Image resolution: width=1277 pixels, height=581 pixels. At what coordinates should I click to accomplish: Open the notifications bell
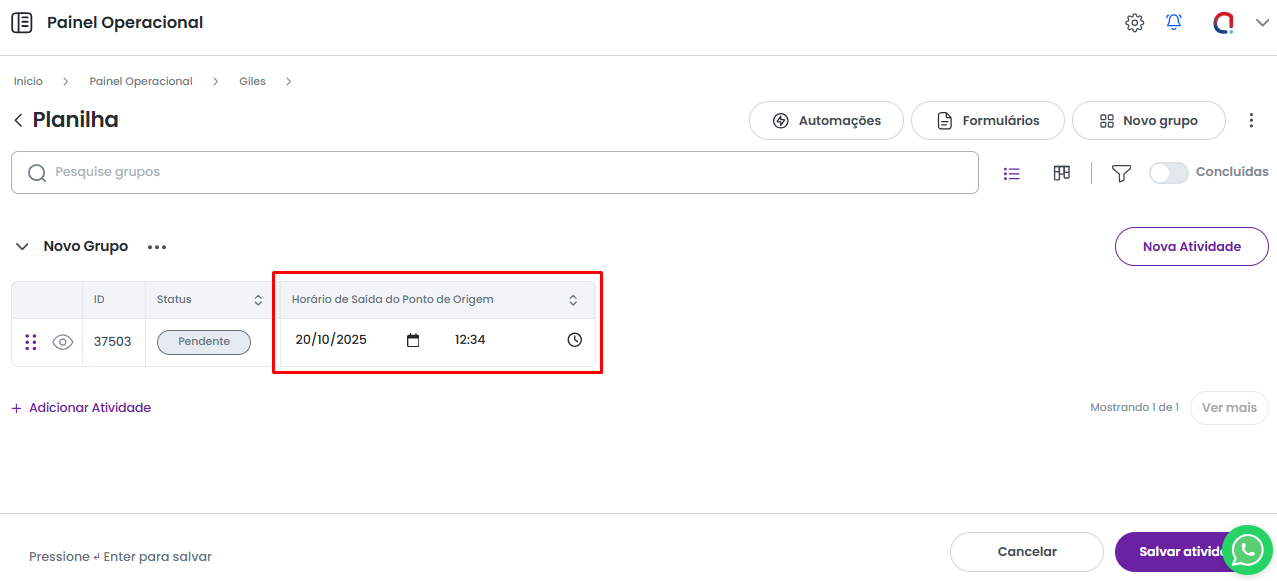point(1174,22)
